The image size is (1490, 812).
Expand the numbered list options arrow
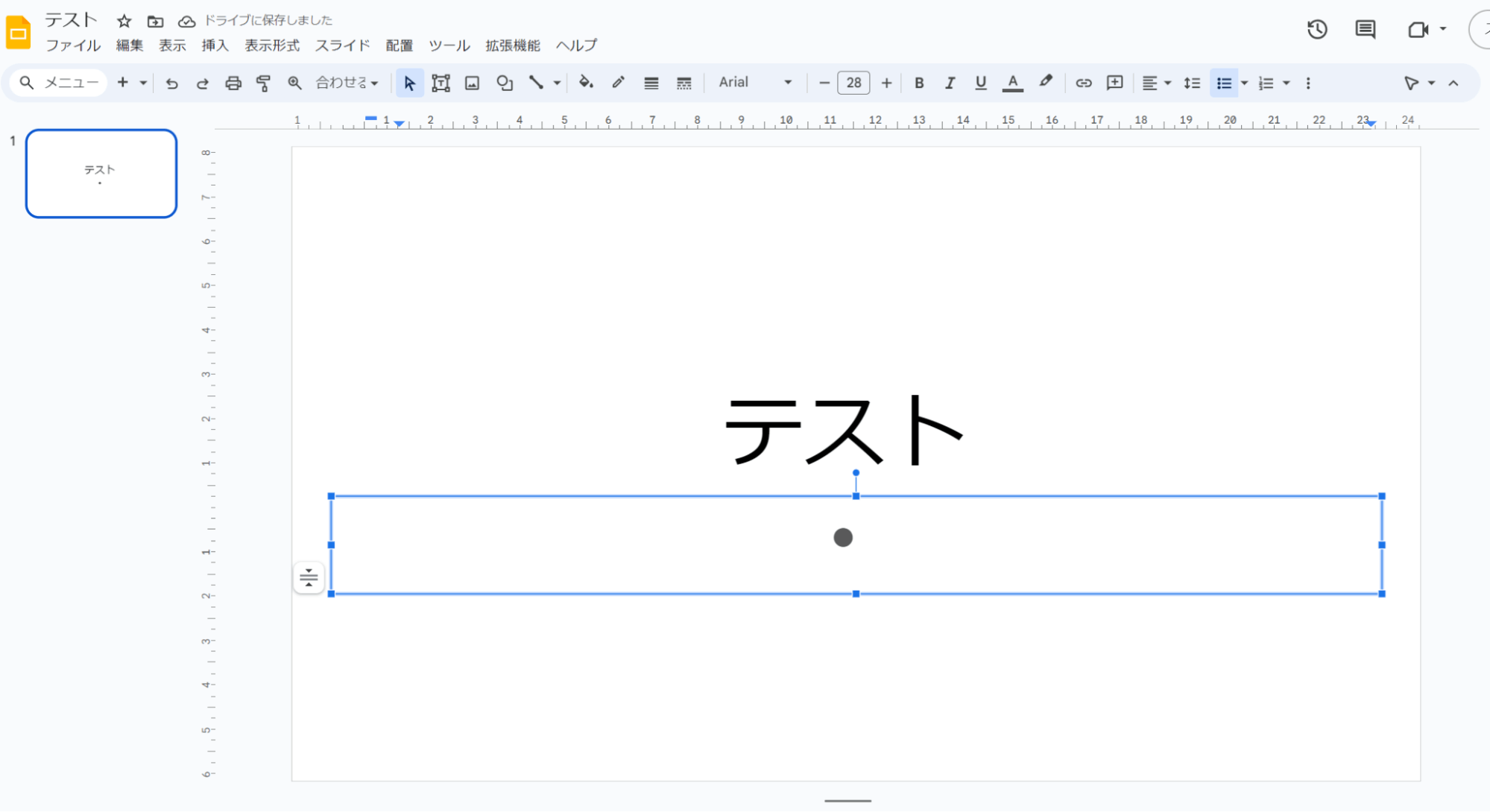point(1287,83)
